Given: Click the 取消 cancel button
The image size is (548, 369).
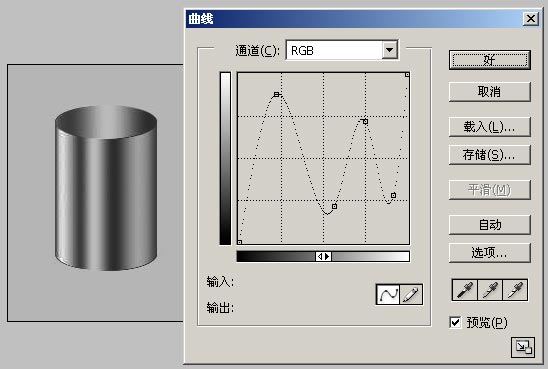Looking at the screenshot, I should pos(490,92).
